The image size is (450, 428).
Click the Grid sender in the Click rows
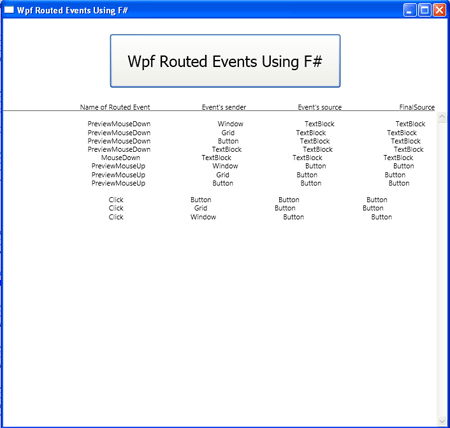pyautogui.click(x=201, y=208)
